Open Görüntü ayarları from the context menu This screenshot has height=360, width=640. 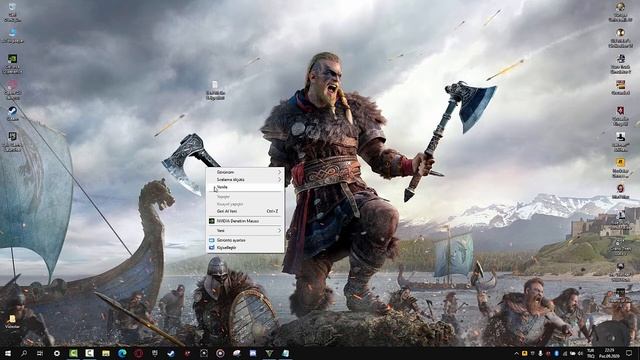(244, 240)
